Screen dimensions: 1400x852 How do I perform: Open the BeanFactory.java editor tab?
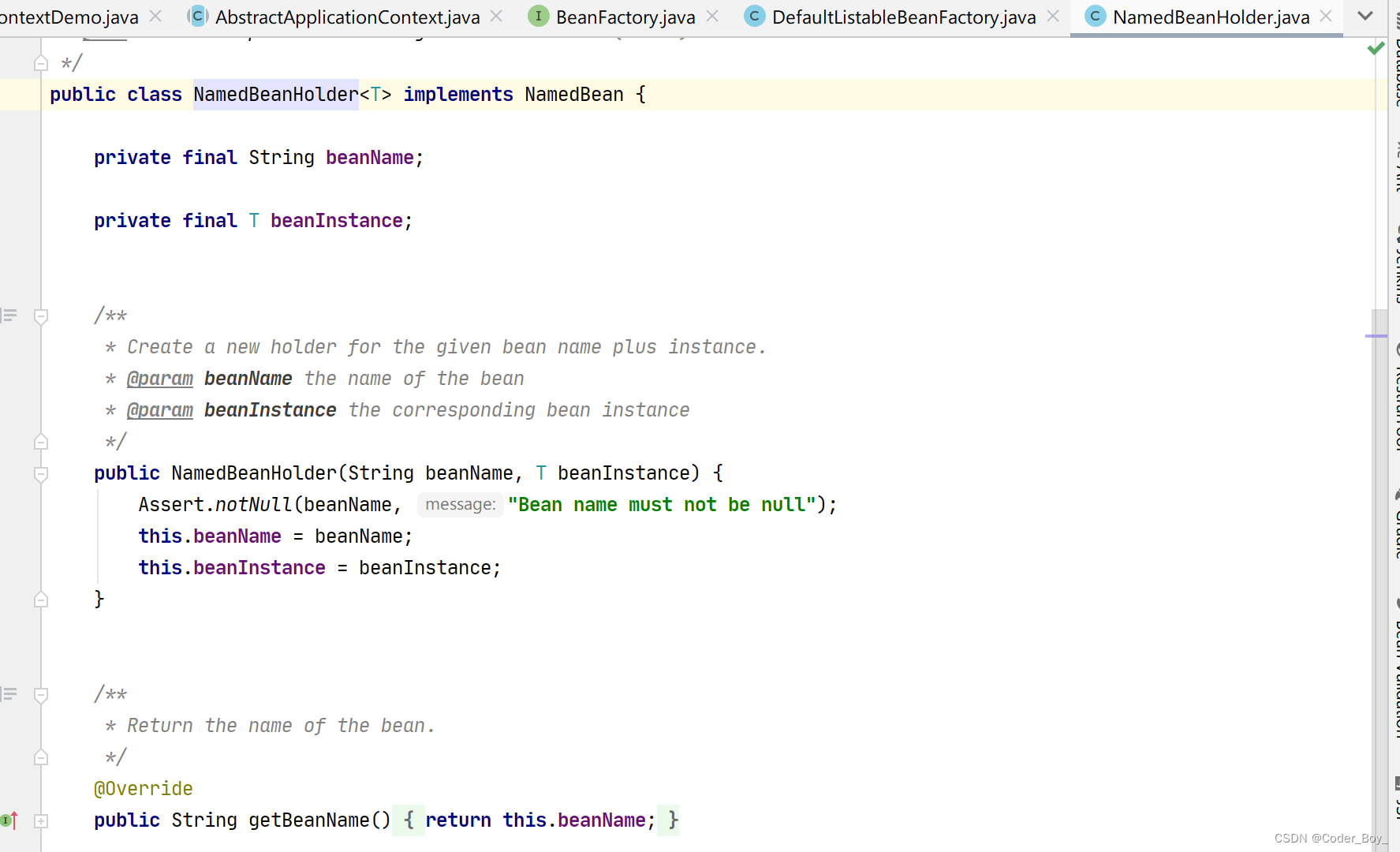(x=625, y=17)
